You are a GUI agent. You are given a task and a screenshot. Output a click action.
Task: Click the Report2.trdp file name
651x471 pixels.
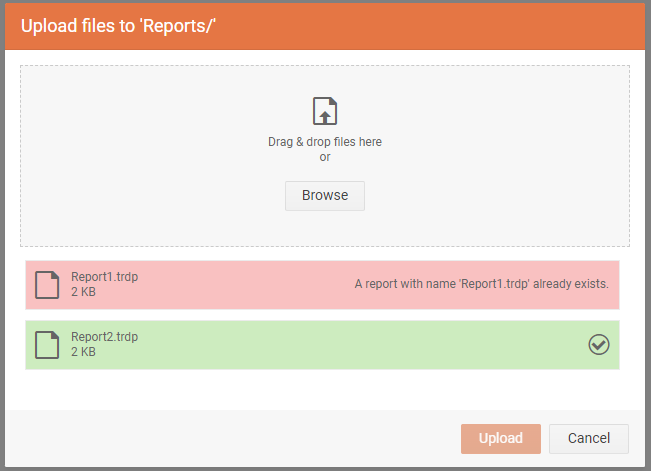click(104, 337)
